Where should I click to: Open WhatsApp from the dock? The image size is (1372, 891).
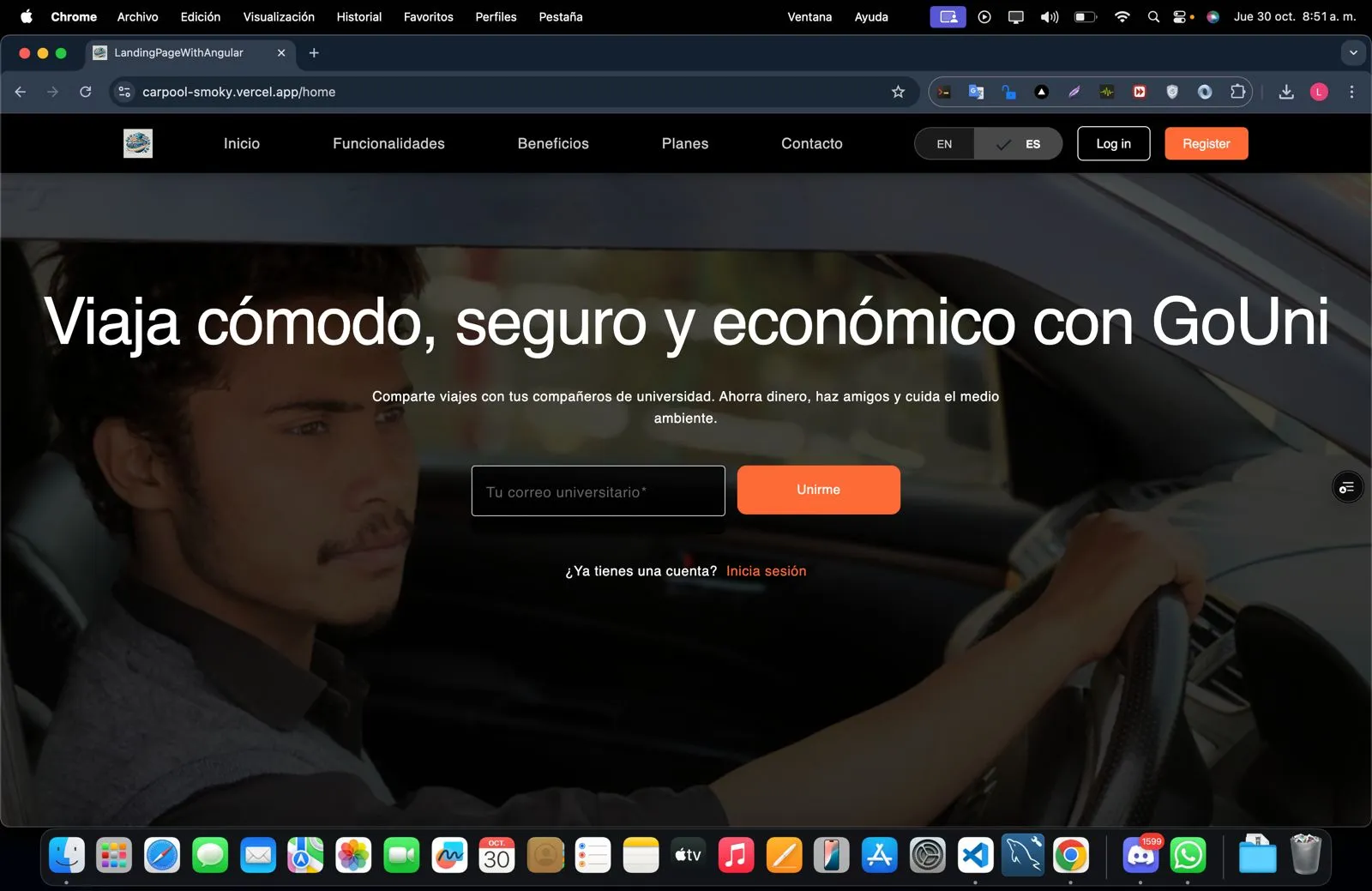tap(1188, 855)
